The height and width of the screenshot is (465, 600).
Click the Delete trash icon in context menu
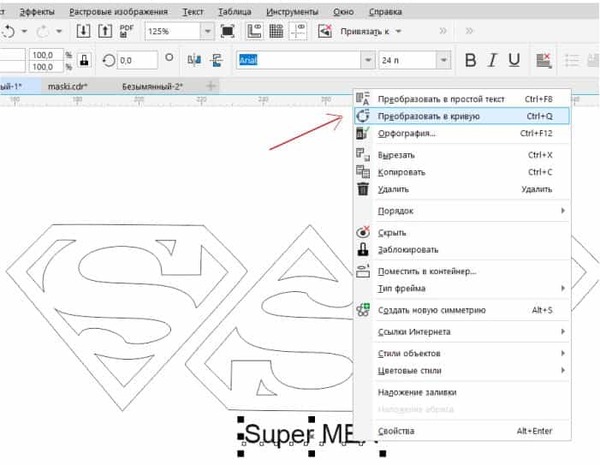click(363, 188)
